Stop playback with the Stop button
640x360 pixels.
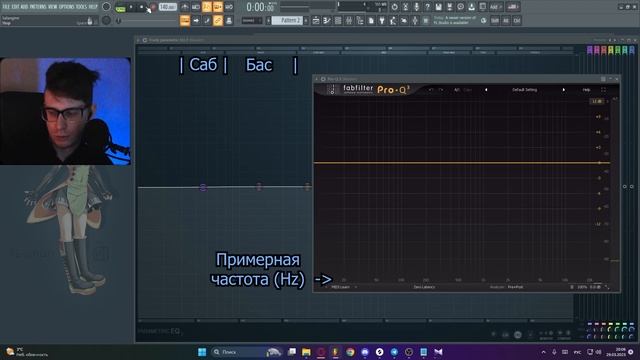[142, 7]
